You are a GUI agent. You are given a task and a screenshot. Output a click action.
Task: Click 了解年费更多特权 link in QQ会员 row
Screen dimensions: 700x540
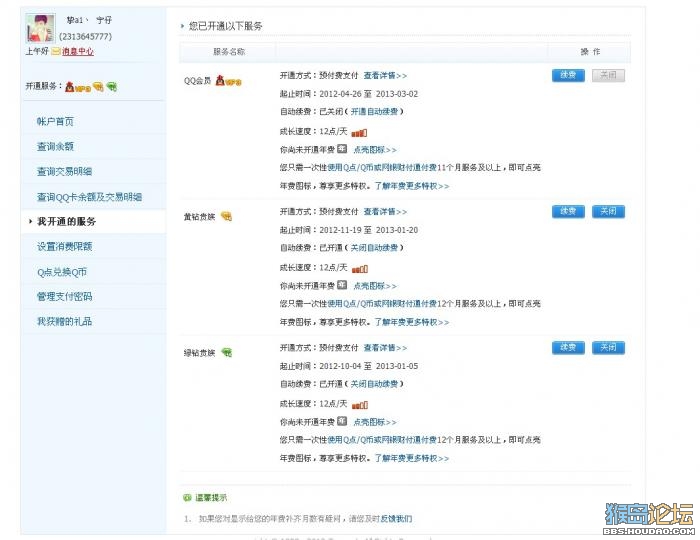pos(412,186)
